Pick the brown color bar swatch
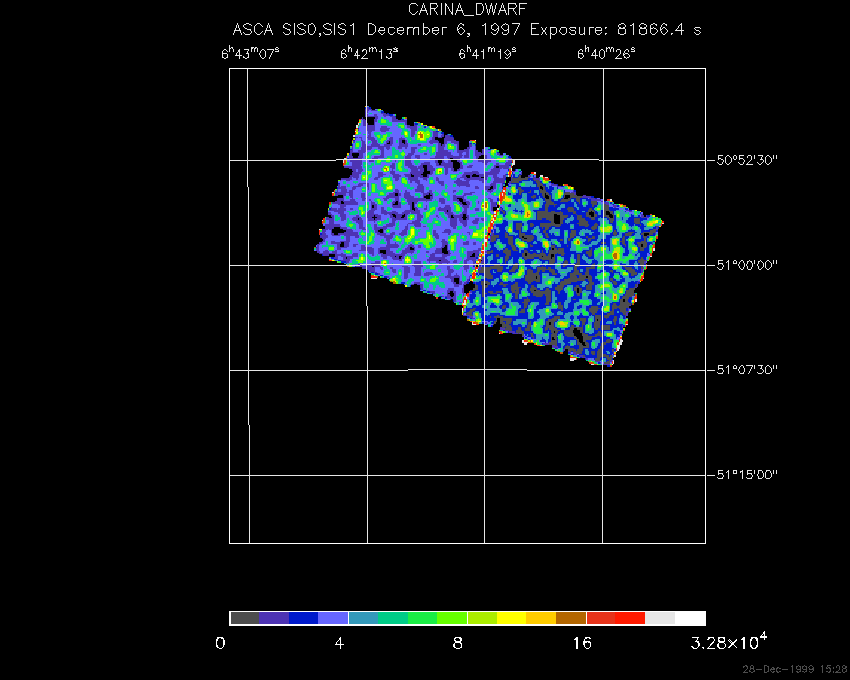 click(x=571, y=618)
